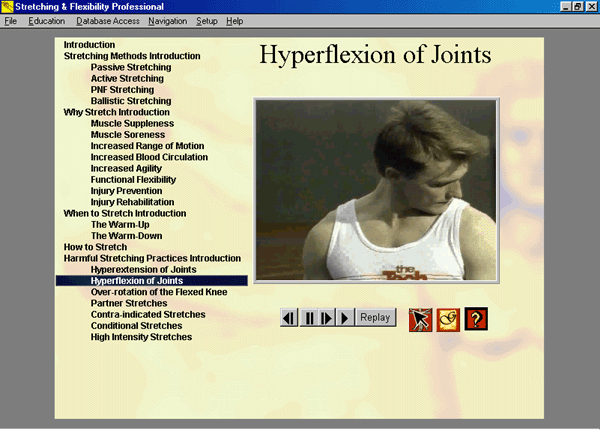Click the red arrow cursor figure icon

click(420, 319)
